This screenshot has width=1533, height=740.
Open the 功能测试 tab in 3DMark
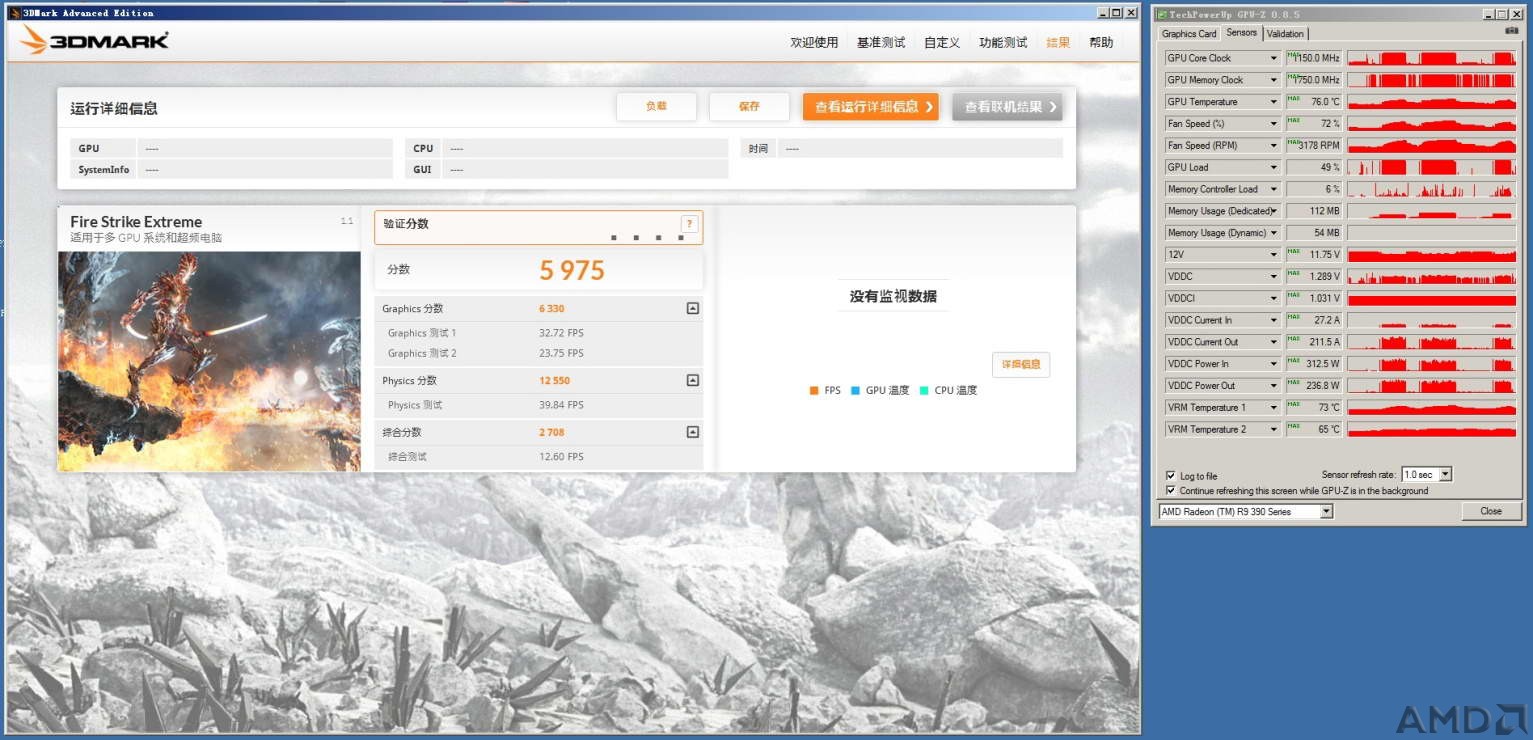point(1003,42)
